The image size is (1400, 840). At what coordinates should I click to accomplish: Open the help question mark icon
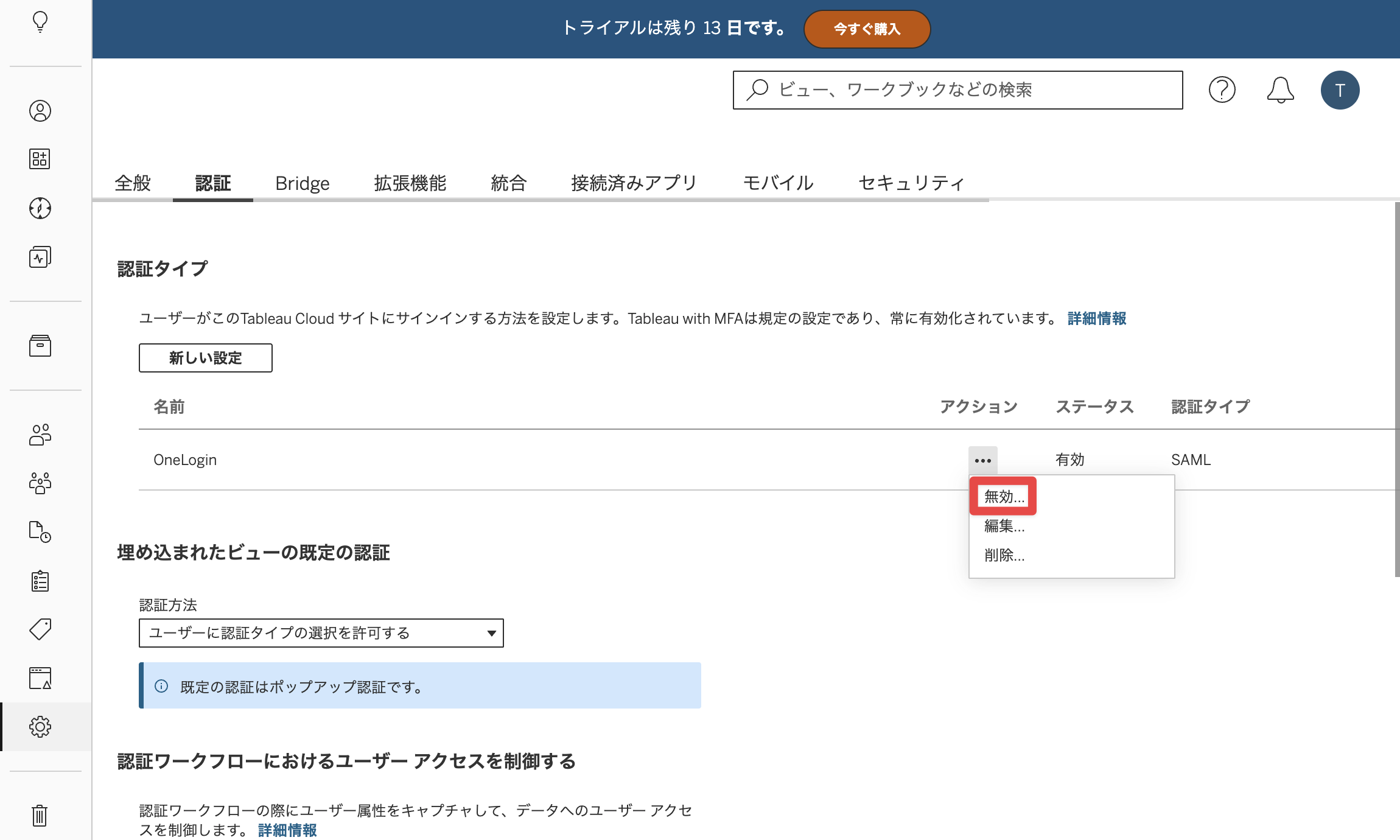click(1222, 90)
